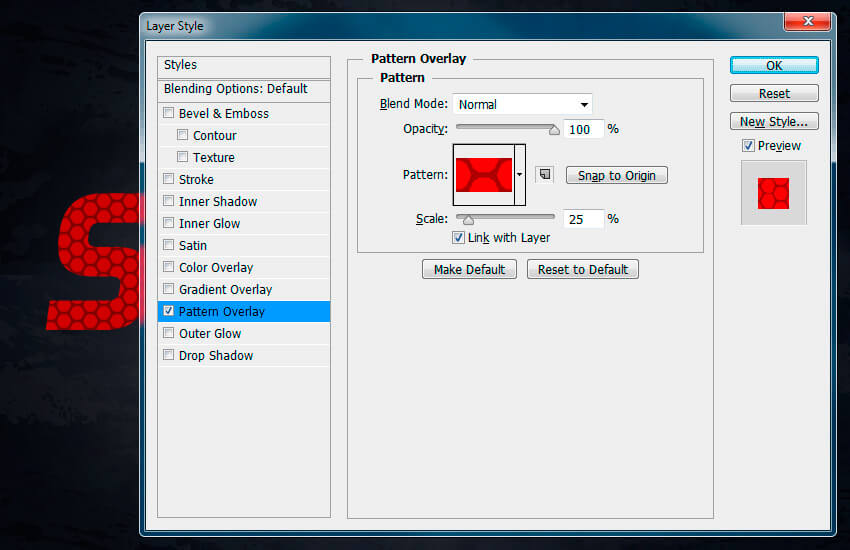Enable the Contour checkbox
This screenshot has width=850, height=550.
click(x=183, y=134)
